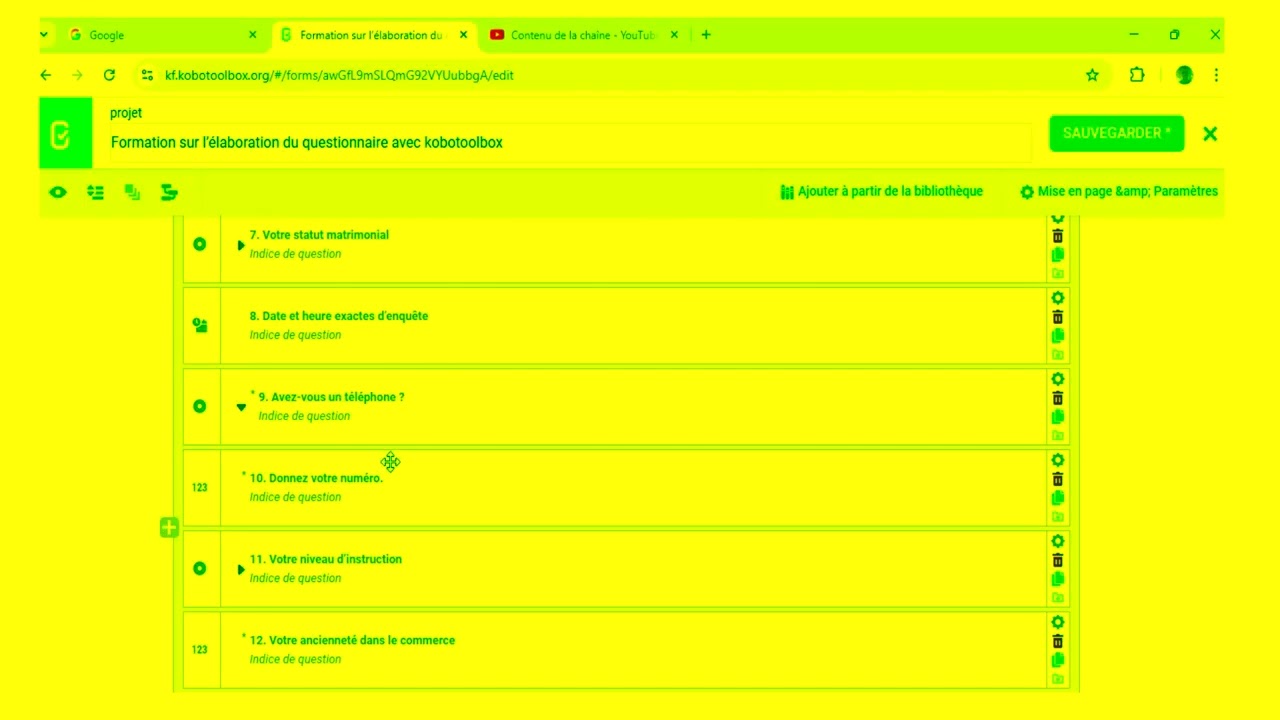1280x720 pixels.
Task: Delete question 8 with its trash icon
Action: point(1058,317)
